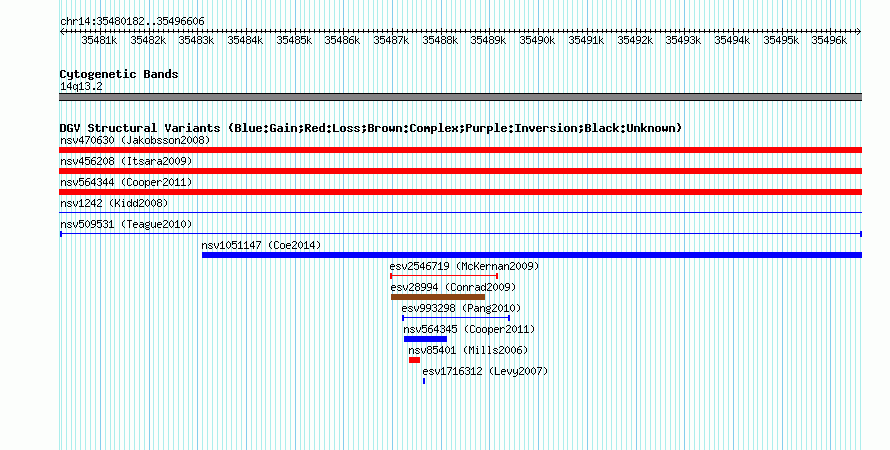This screenshot has width=890, height=450.
Task: Click the 35491k ruler tick label
Action: [x=586, y=40]
